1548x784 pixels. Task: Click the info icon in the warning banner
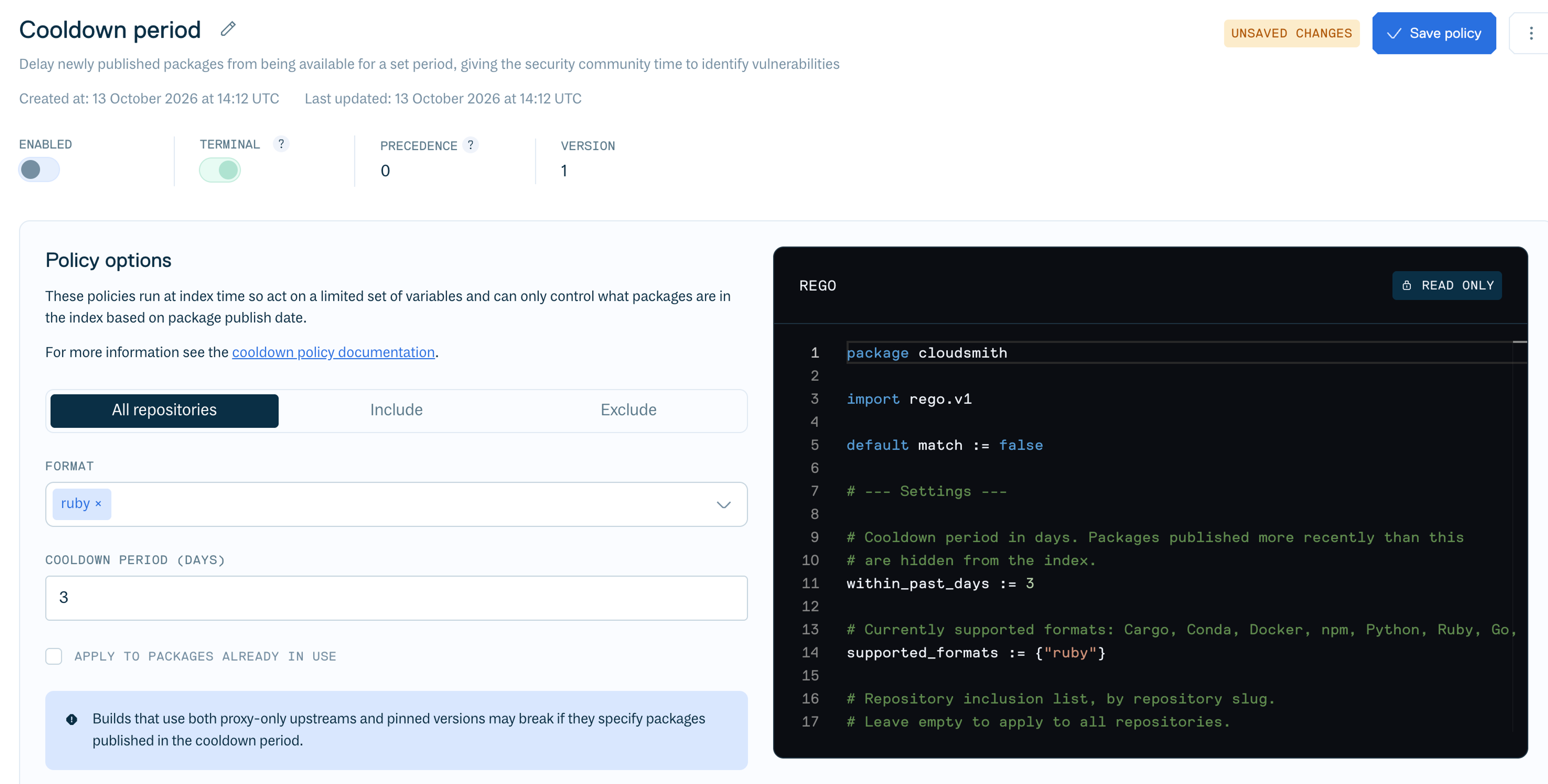[71, 719]
